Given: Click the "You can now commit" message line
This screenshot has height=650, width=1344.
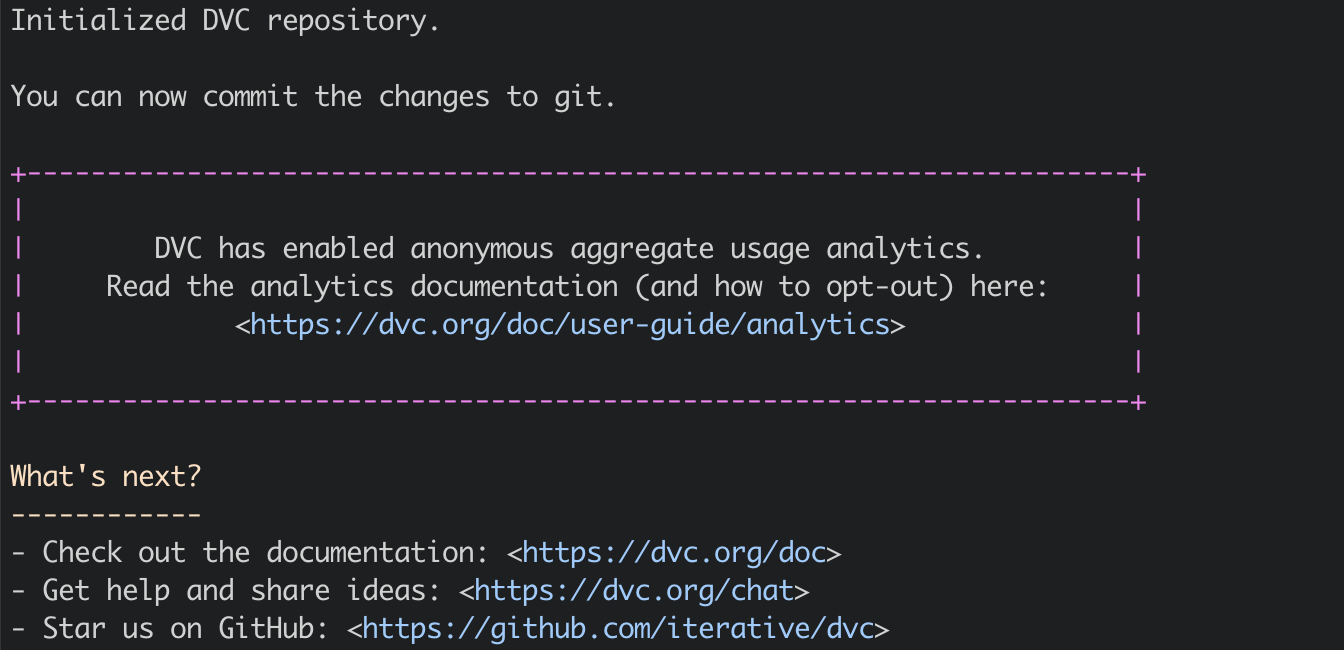Looking at the screenshot, I should [313, 96].
